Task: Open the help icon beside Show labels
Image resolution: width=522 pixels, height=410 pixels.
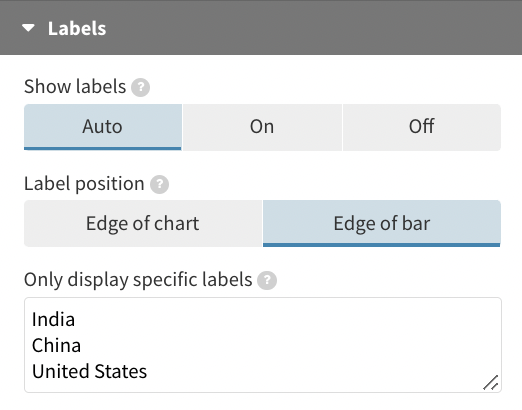Action: pos(140,87)
